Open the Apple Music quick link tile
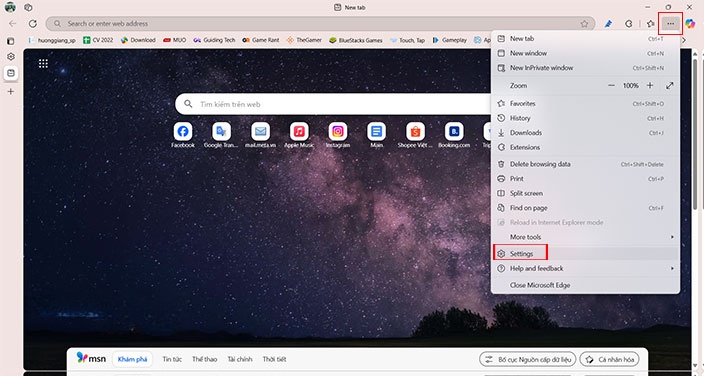This screenshot has height=376, width=704. (299, 135)
